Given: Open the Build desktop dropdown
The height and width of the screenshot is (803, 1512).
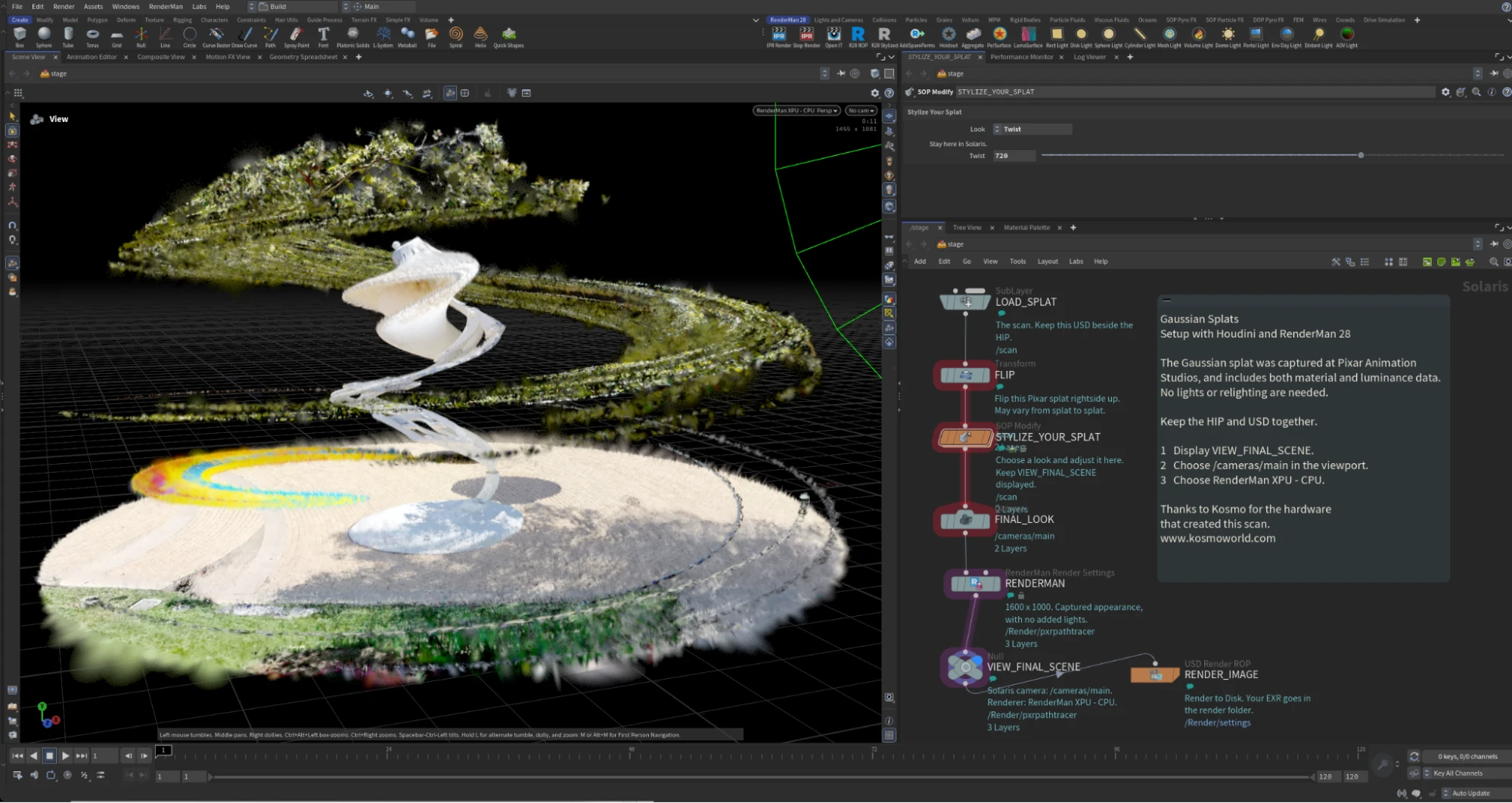Looking at the screenshot, I should (293, 6).
